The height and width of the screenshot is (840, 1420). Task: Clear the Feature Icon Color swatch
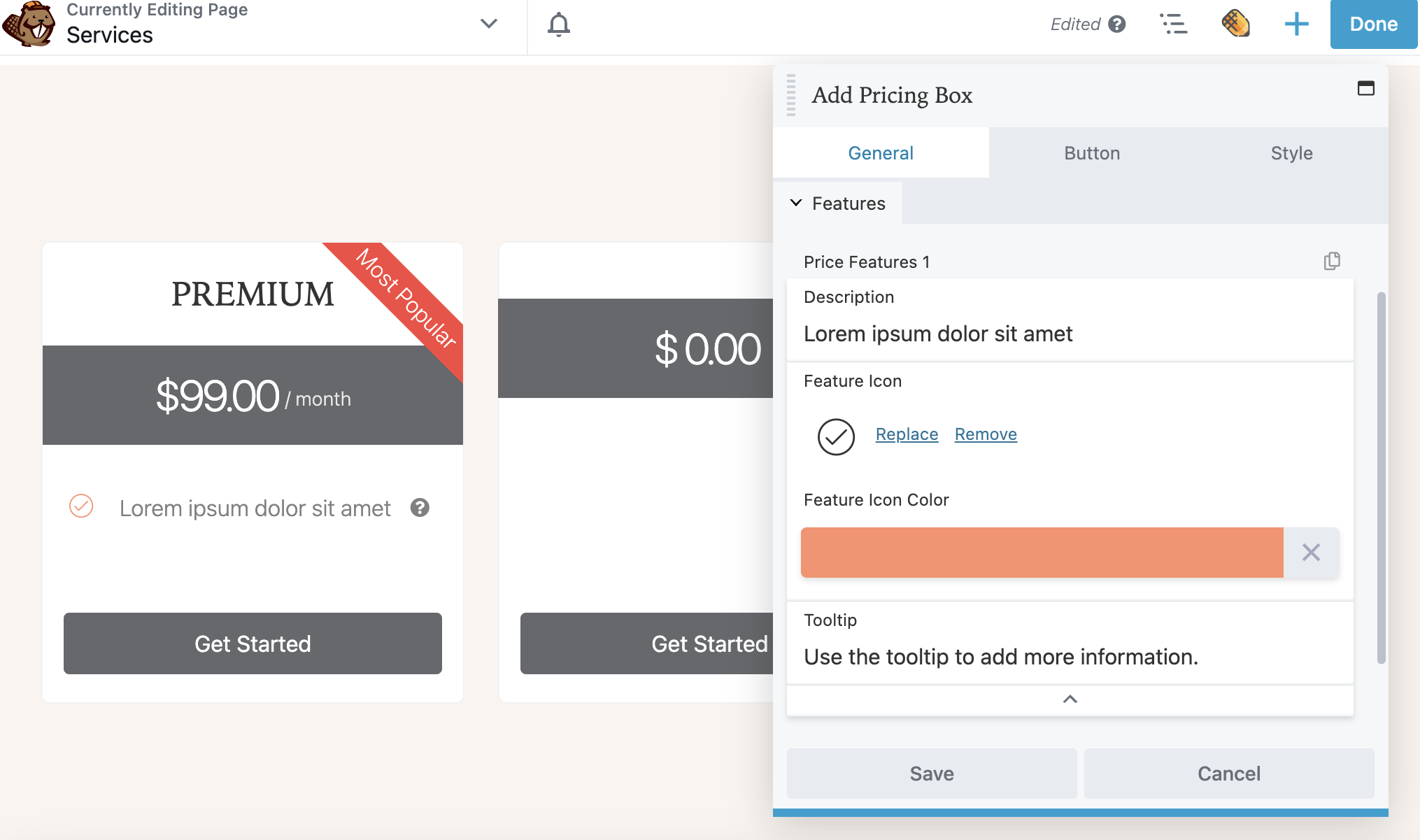(x=1311, y=552)
